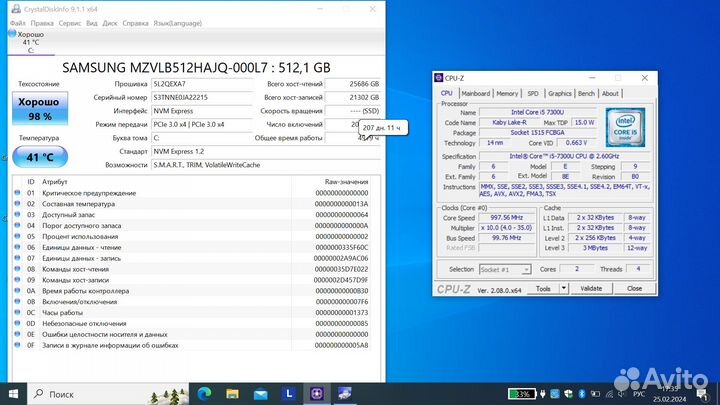Viewport: 720px width, 405px height.
Task: Switch to CPU-Z Mainboard tab
Action: click(x=476, y=93)
